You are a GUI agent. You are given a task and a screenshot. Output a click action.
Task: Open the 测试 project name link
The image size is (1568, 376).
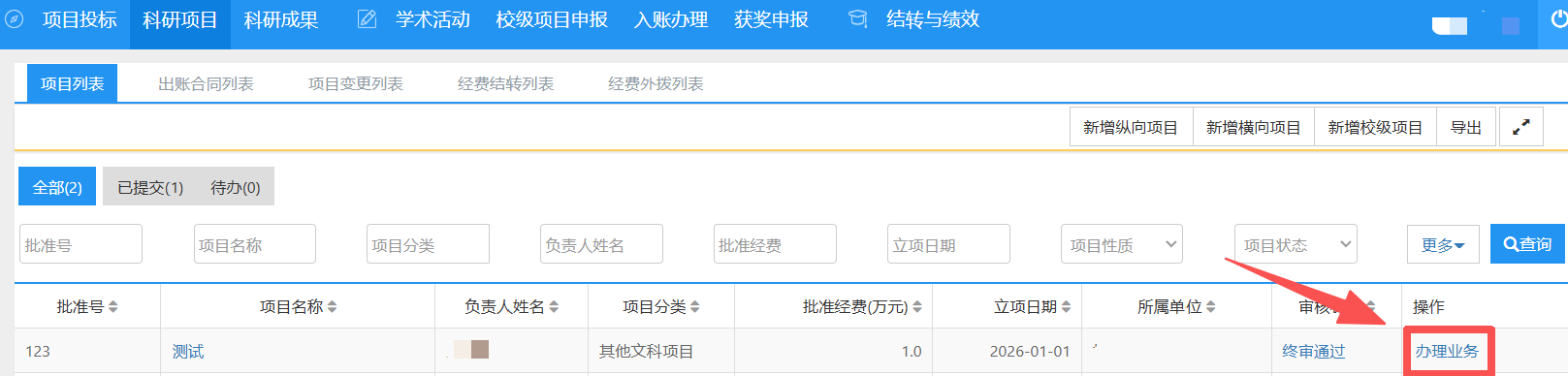coord(188,352)
